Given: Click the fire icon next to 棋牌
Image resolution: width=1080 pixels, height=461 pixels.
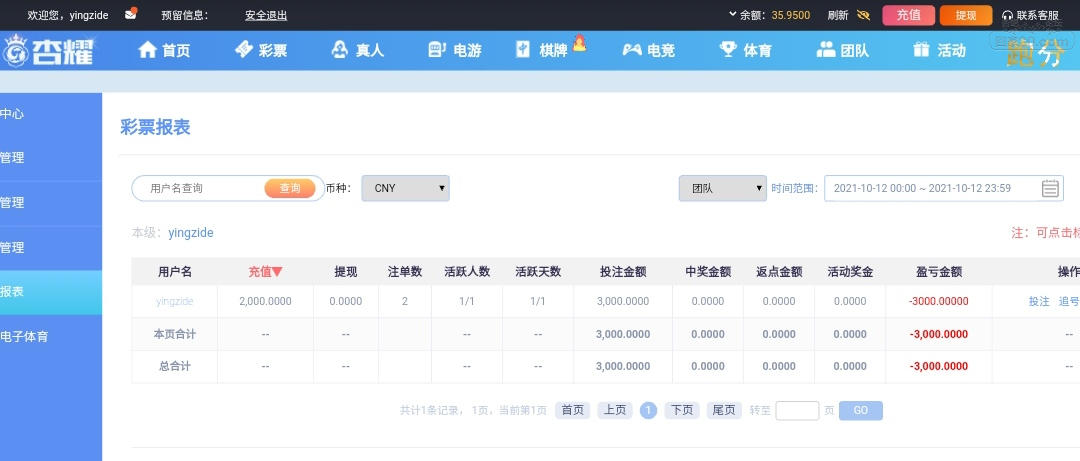Looking at the screenshot, I should [579, 43].
